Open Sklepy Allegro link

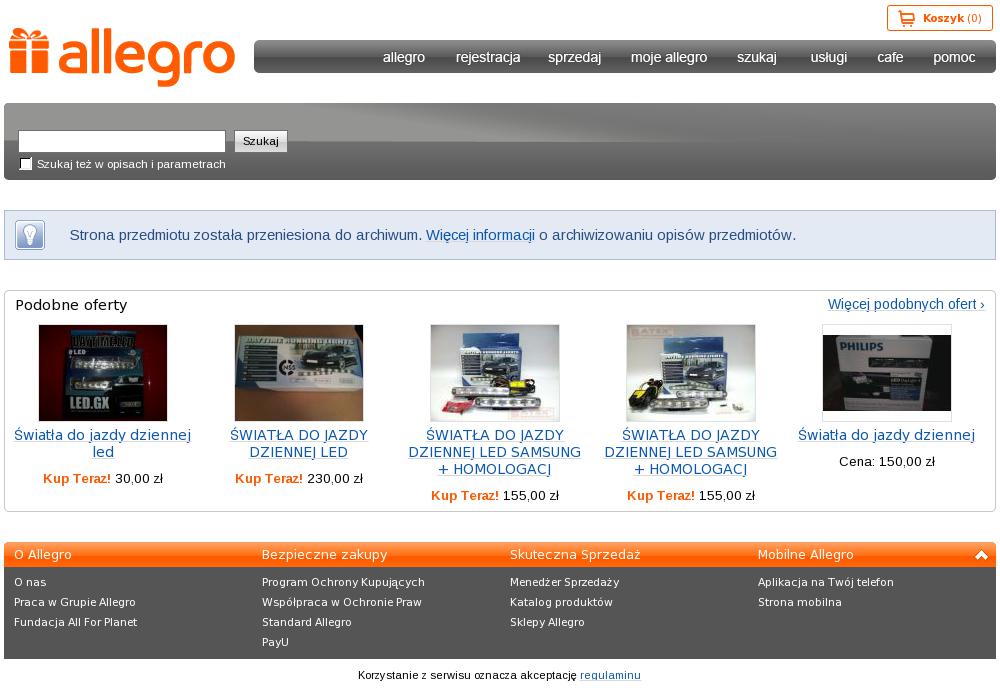(x=547, y=622)
